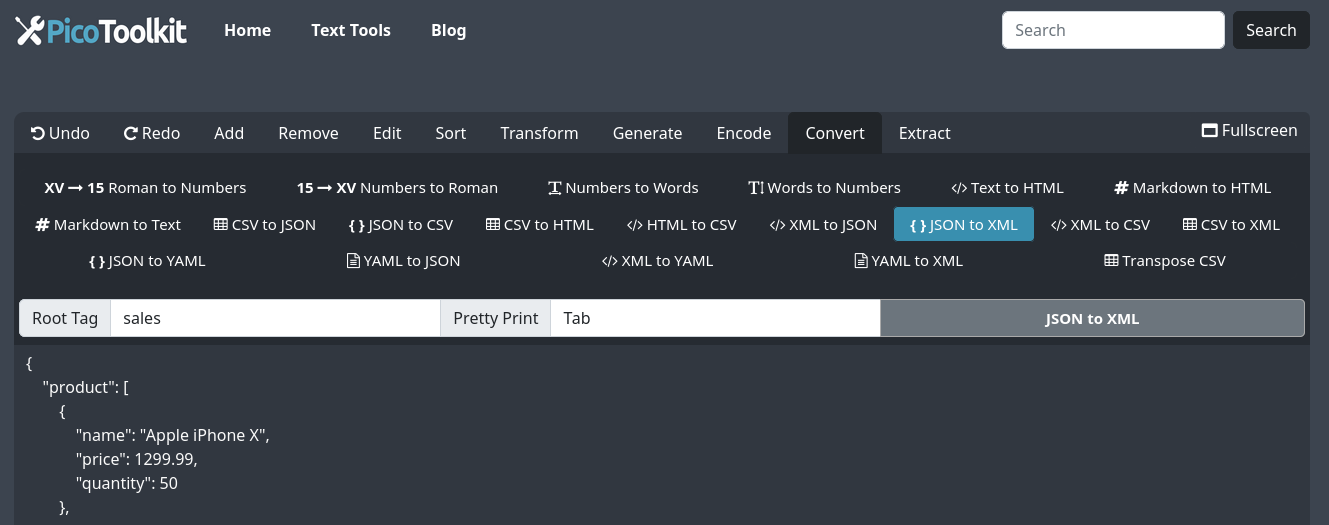
Task: Toggle Fullscreen mode icon
Action: 1209,131
